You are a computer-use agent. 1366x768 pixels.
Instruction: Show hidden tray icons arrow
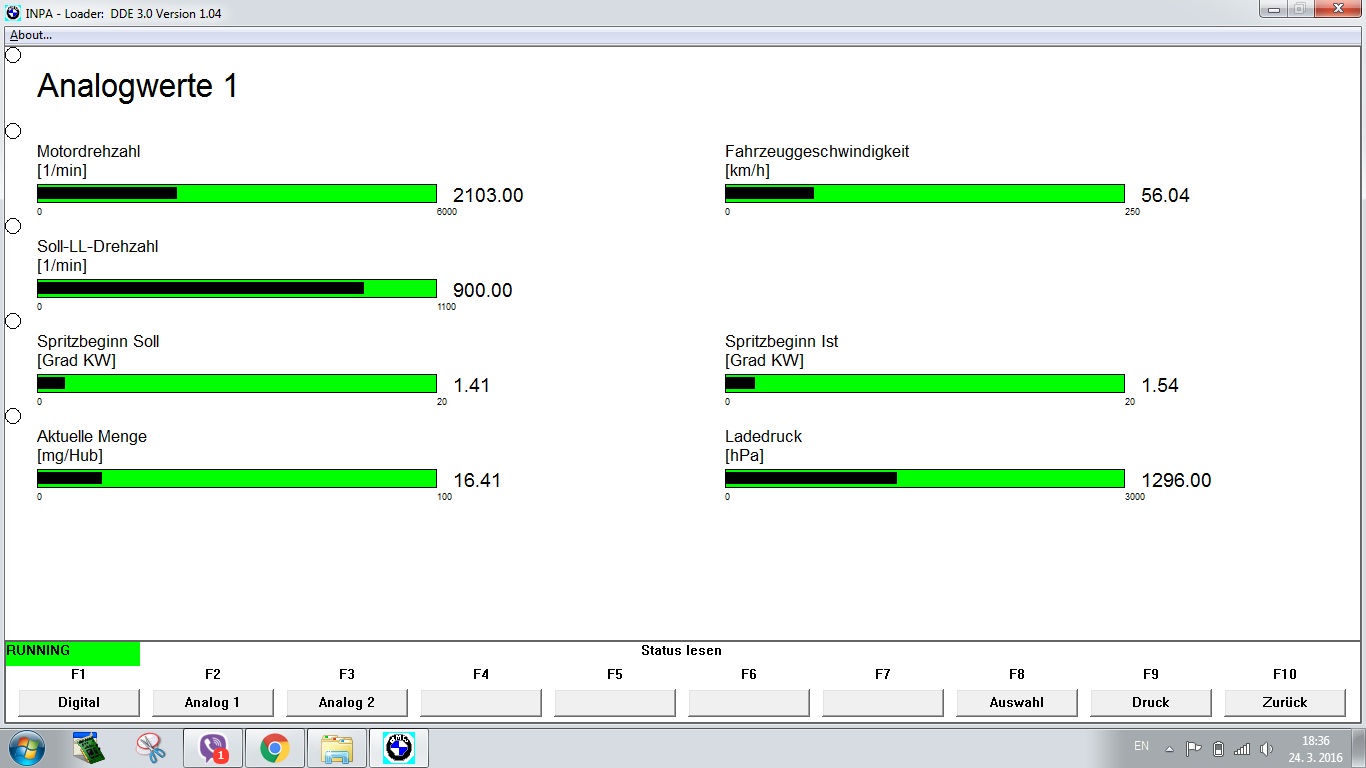(1170, 749)
